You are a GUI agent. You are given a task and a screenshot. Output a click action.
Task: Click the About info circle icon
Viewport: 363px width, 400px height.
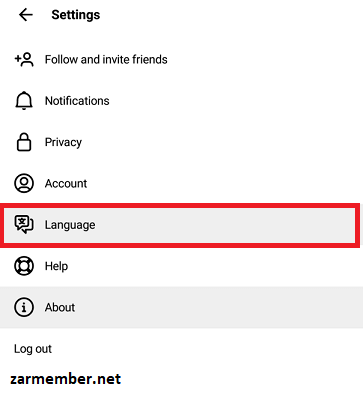(x=24, y=307)
